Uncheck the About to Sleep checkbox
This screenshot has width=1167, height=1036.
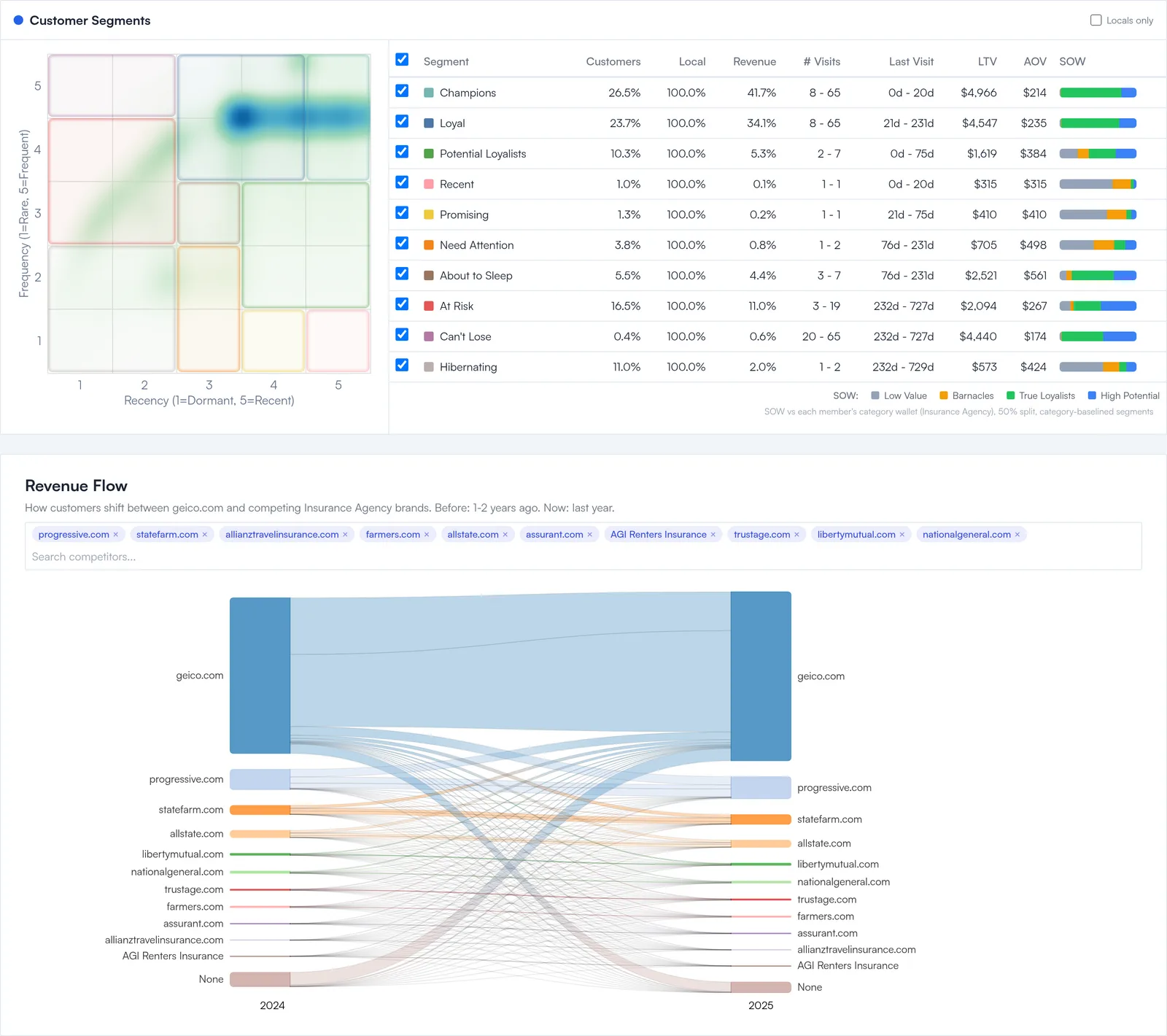pos(402,274)
